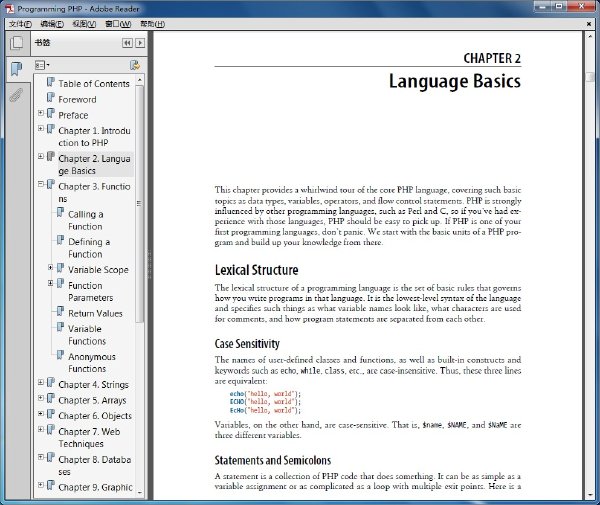The image size is (600, 505).
Task: Click the expand current bookmark icon
Action: [135, 65]
